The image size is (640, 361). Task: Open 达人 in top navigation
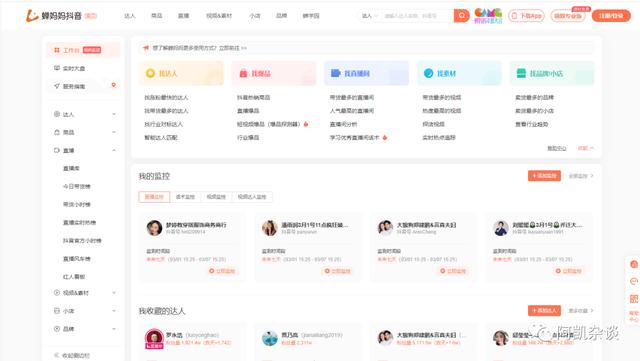click(x=130, y=16)
